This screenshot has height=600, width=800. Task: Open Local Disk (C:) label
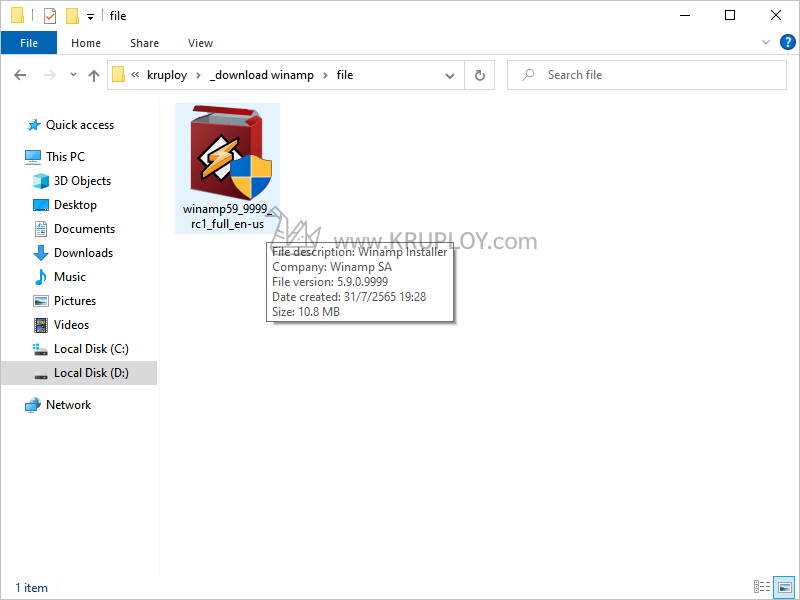click(91, 349)
